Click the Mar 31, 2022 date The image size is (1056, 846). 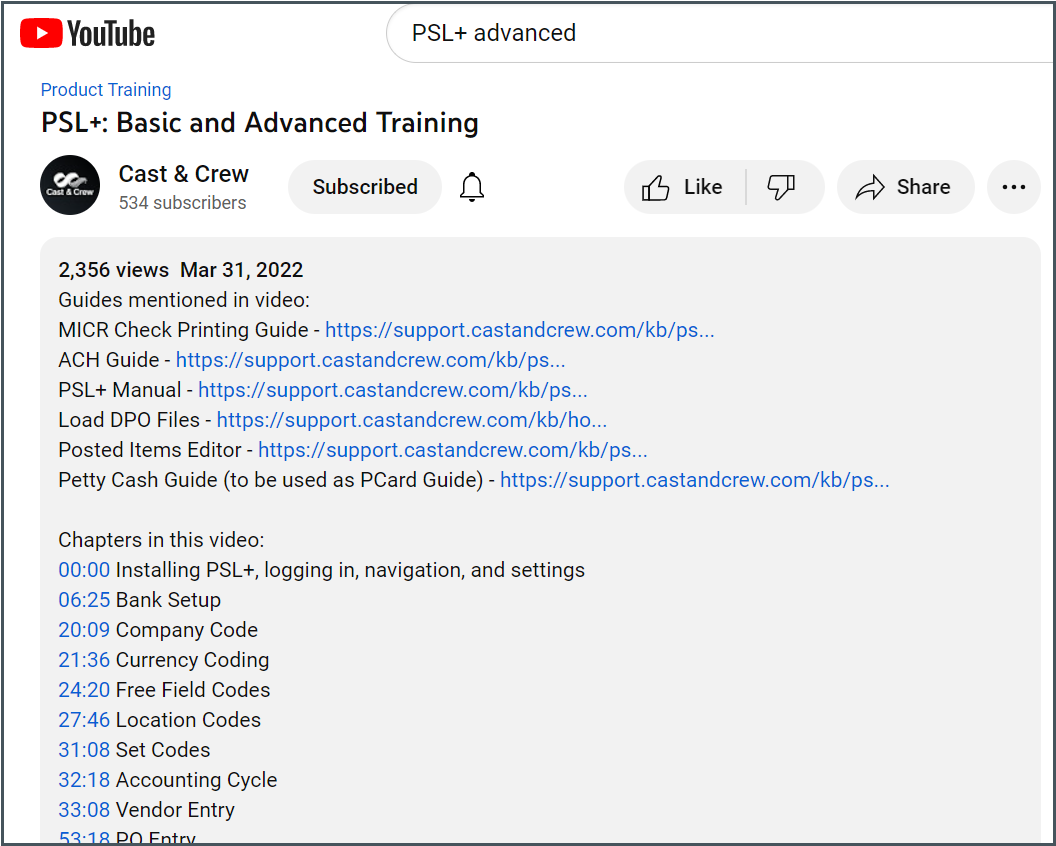(x=242, y=270)
